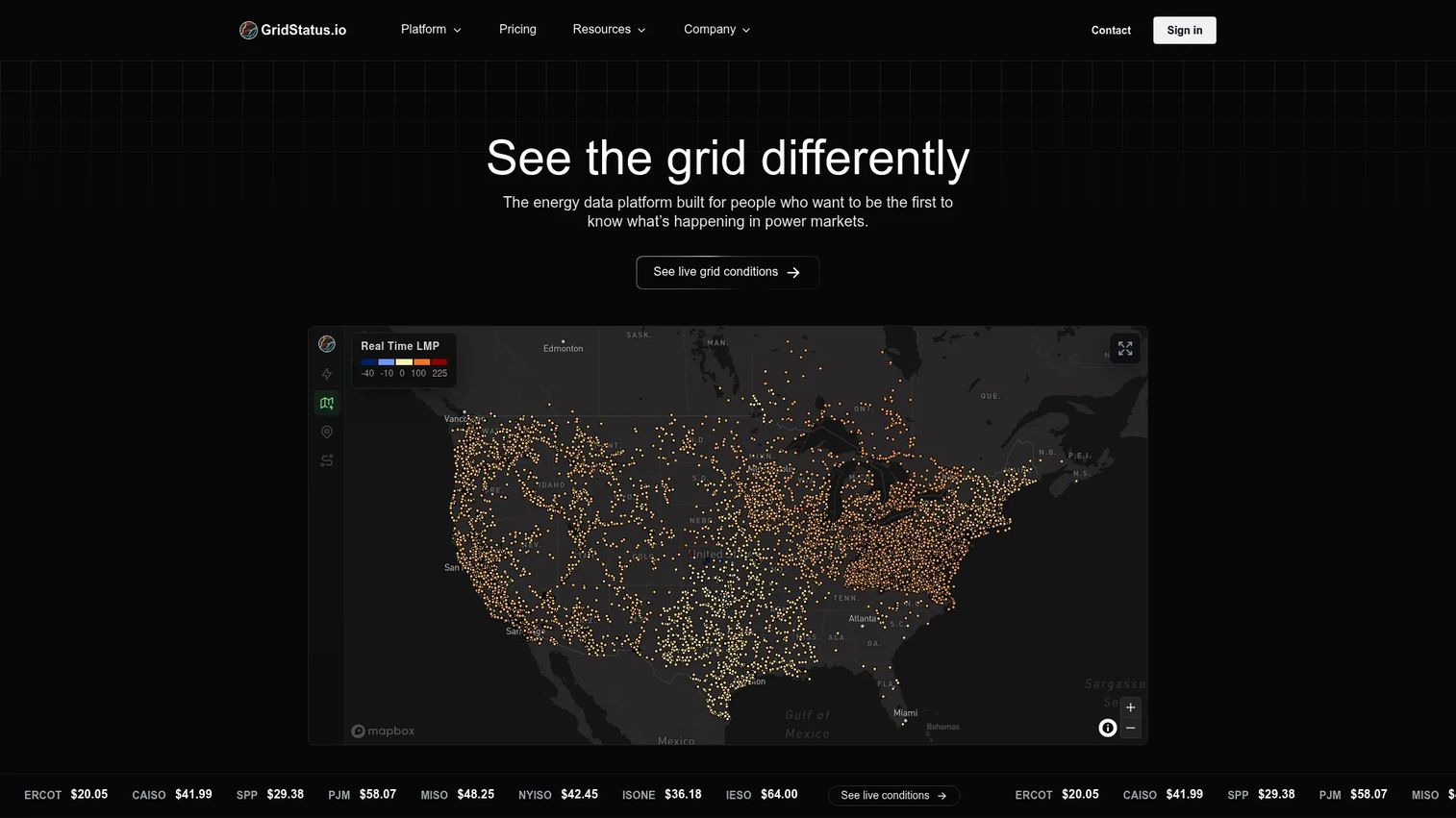Image resolution: width=1456 pixels, height=818 pixels.
Task: Open the Resources menu
Action: 609,30
